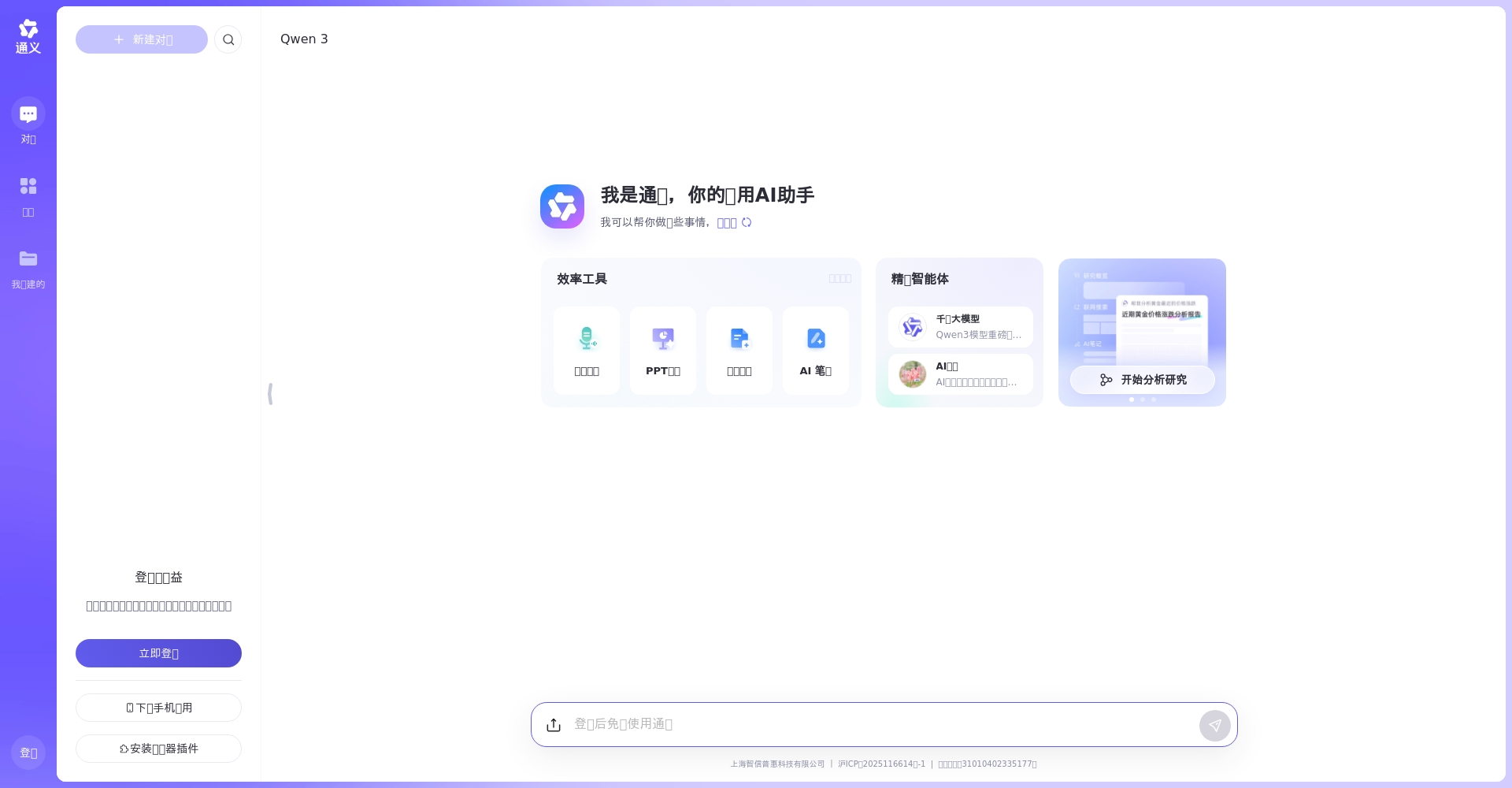This screenshot has height=788, width=1512.
Task: Click the 效率工具 section heading
Action: tap(582, 279)
